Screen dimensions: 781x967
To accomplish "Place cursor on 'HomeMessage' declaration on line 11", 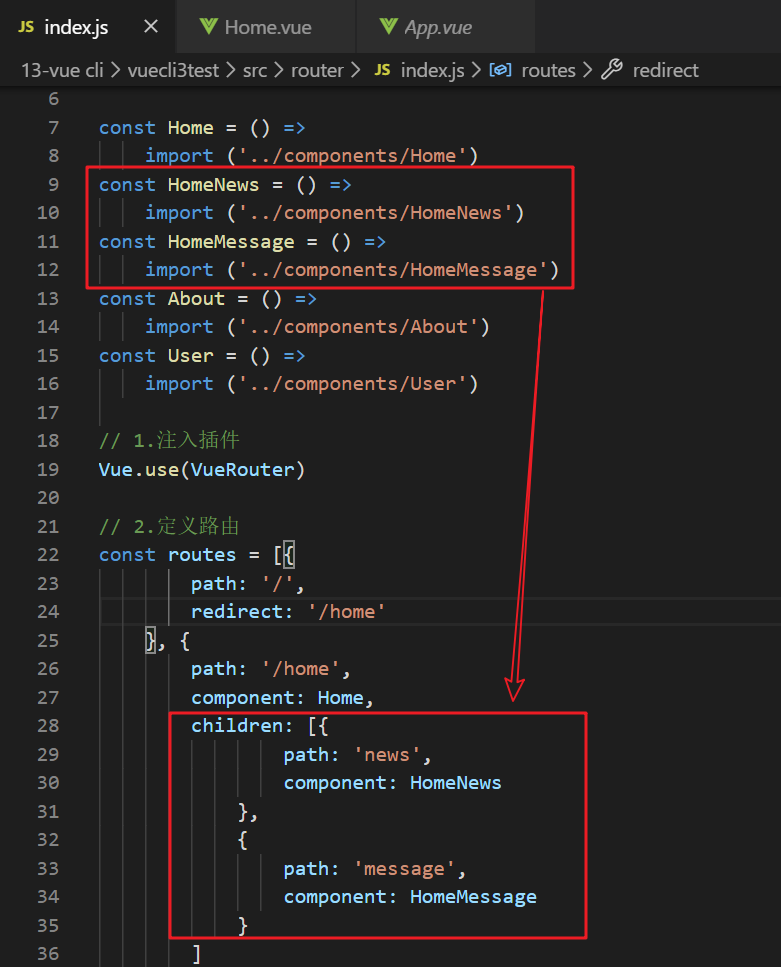I will pos(231,242).
